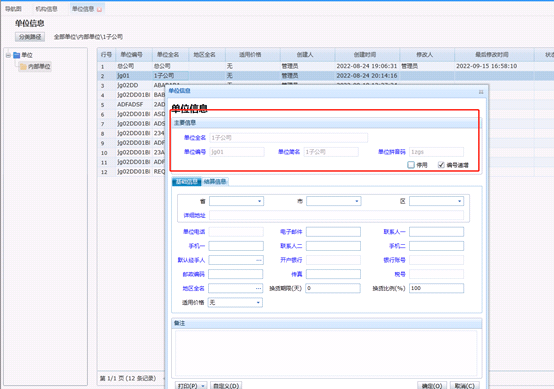Click inside the 备注 text area
This screenshot has height=389, width=554.
[326, 353]
